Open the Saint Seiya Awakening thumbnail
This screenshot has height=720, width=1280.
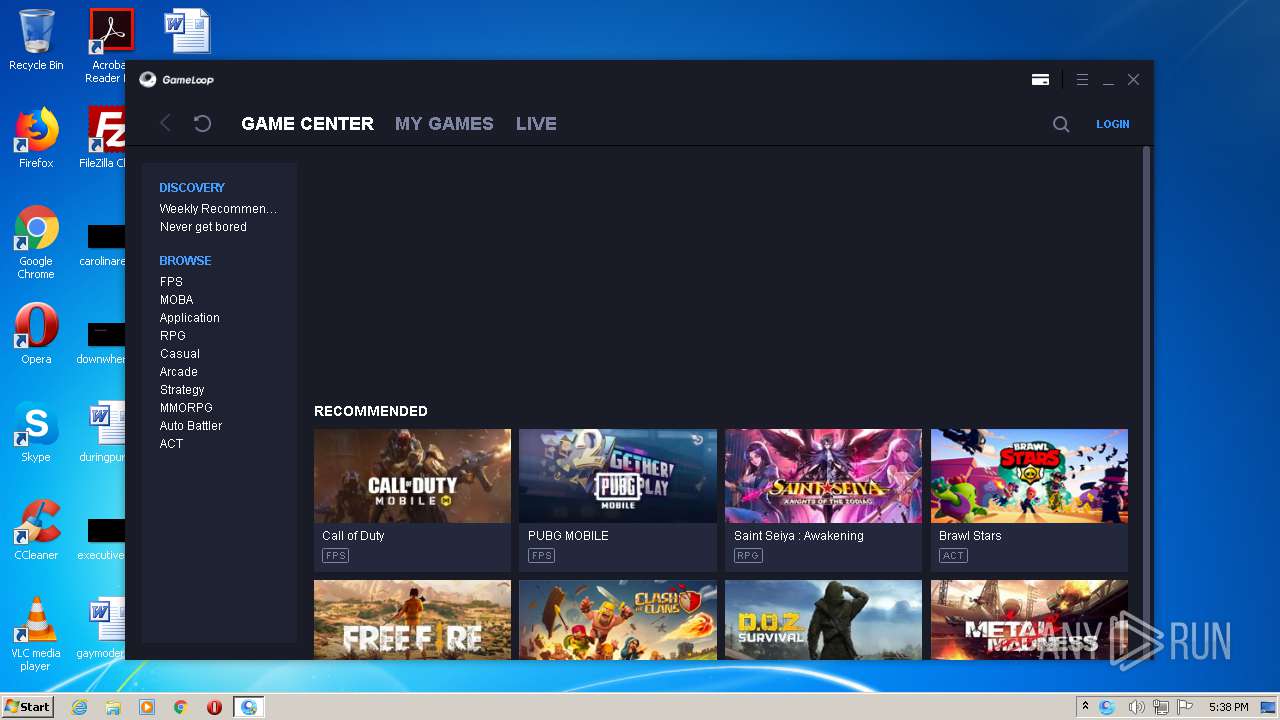pyautogui.click(x=823, y=476)
